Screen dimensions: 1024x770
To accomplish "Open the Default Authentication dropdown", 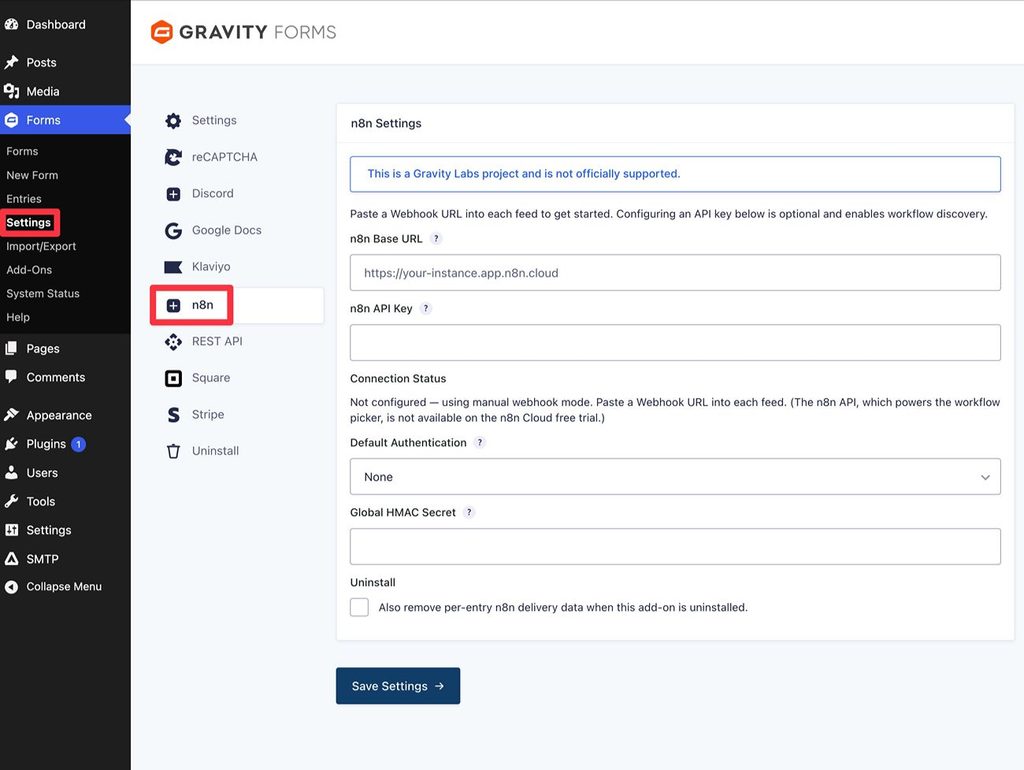I will point(675,477).
